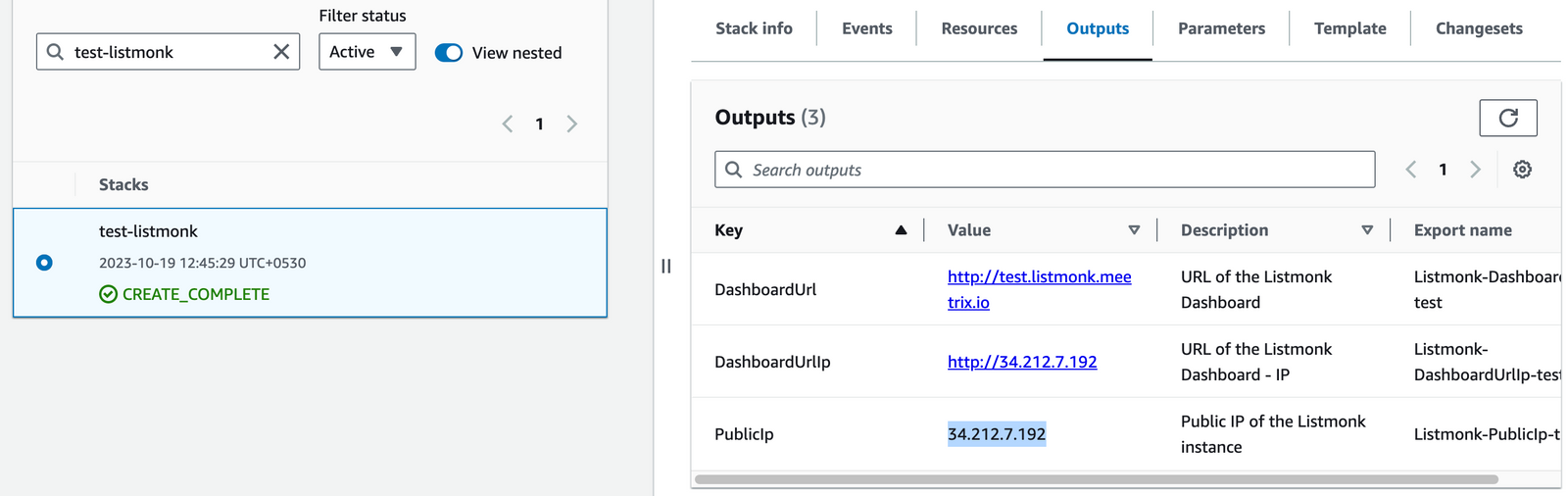
Task: Click the CREATE_COMPLETE status check icon
Action: click(108, 294)
